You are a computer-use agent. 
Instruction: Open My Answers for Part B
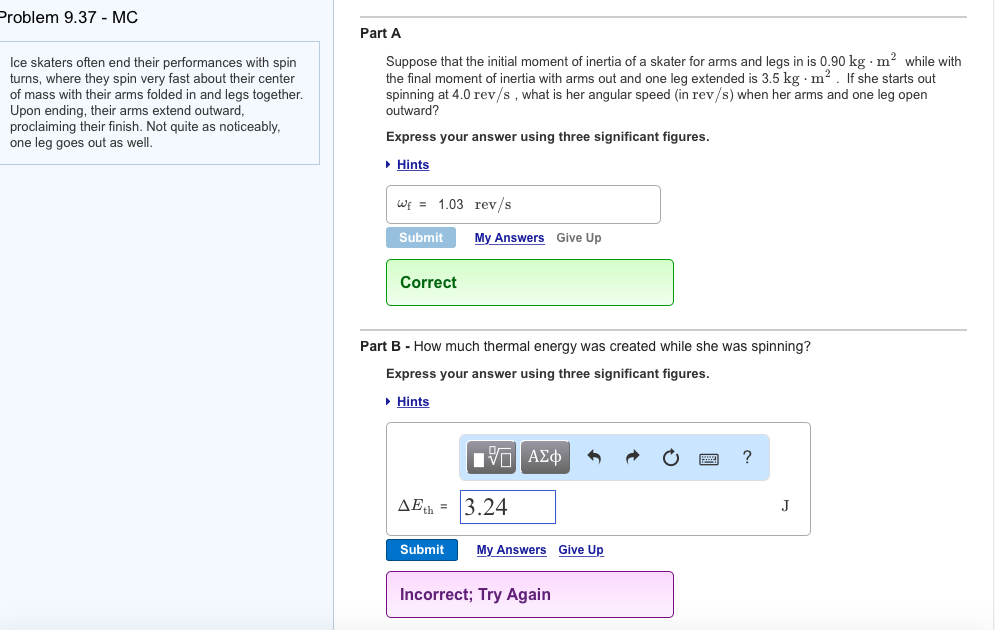click(x=510, y=549)
